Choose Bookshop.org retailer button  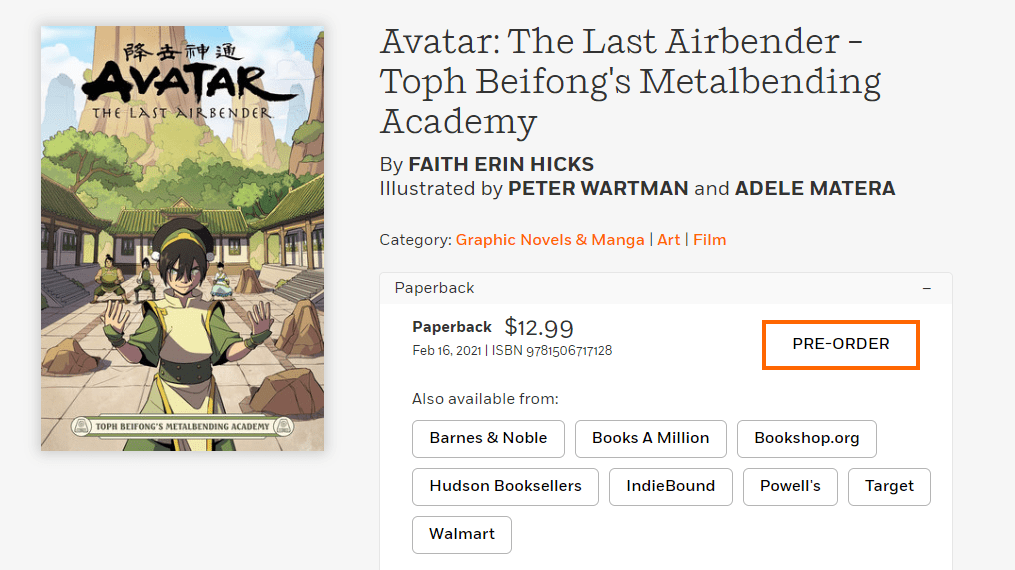pyautogui.click(x=806, y=438)
